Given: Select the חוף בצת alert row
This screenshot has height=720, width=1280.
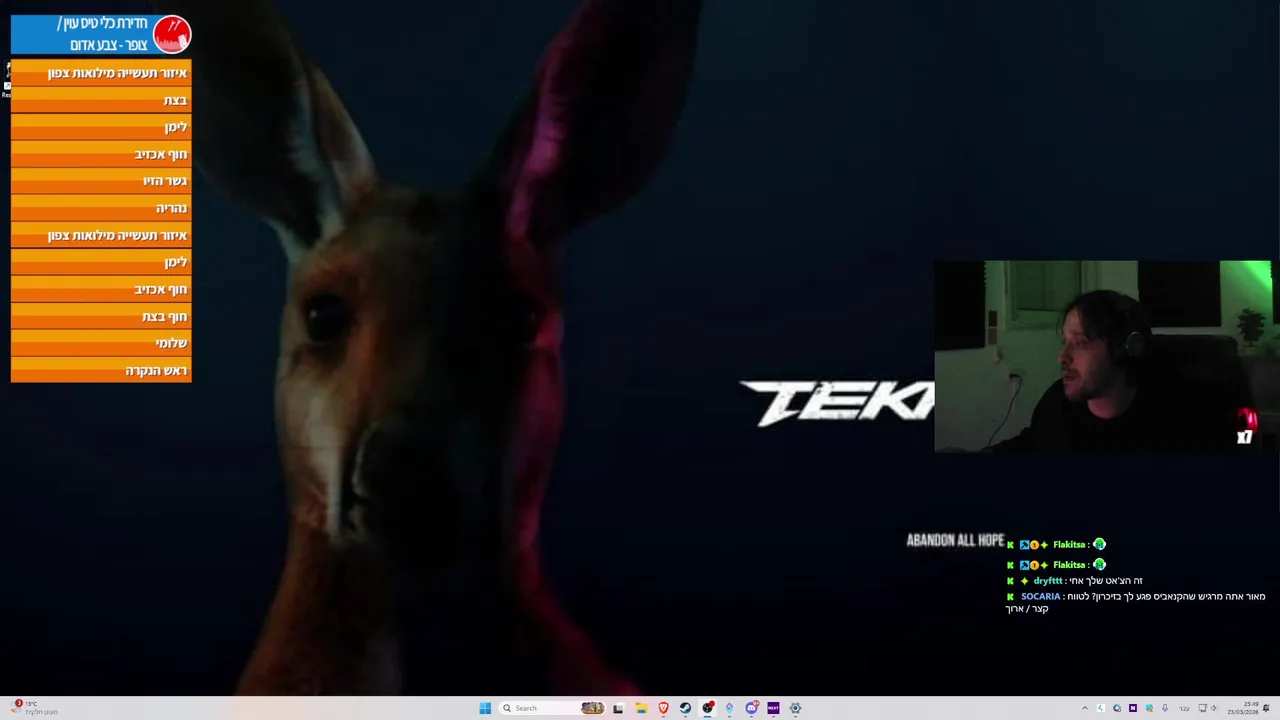Looking at the screenshot, I should [x=101, y=316].
